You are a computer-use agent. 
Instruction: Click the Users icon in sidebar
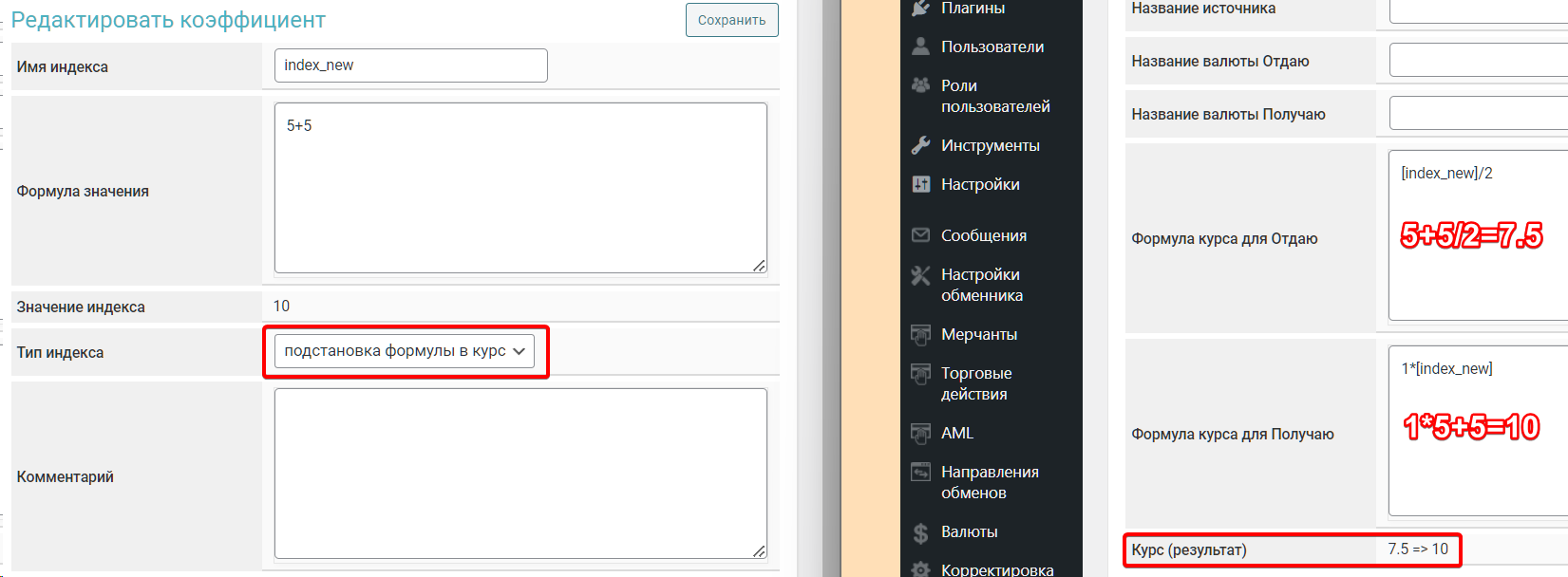(x=920, y=47)
